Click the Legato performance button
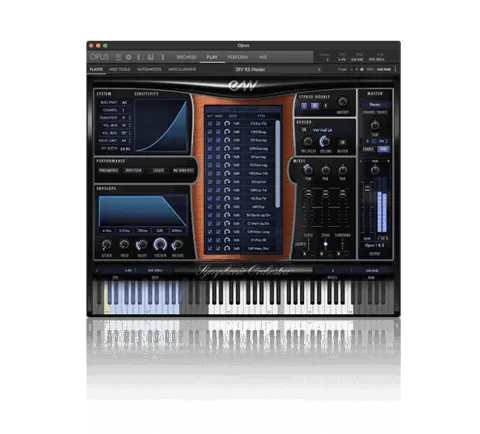 (158, 170)
